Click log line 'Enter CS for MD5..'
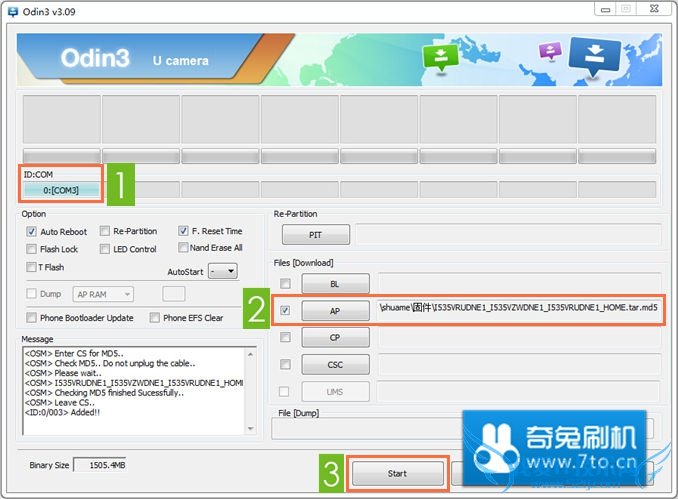The width and height of the screenshot is (678, 499). coord(89,353)
